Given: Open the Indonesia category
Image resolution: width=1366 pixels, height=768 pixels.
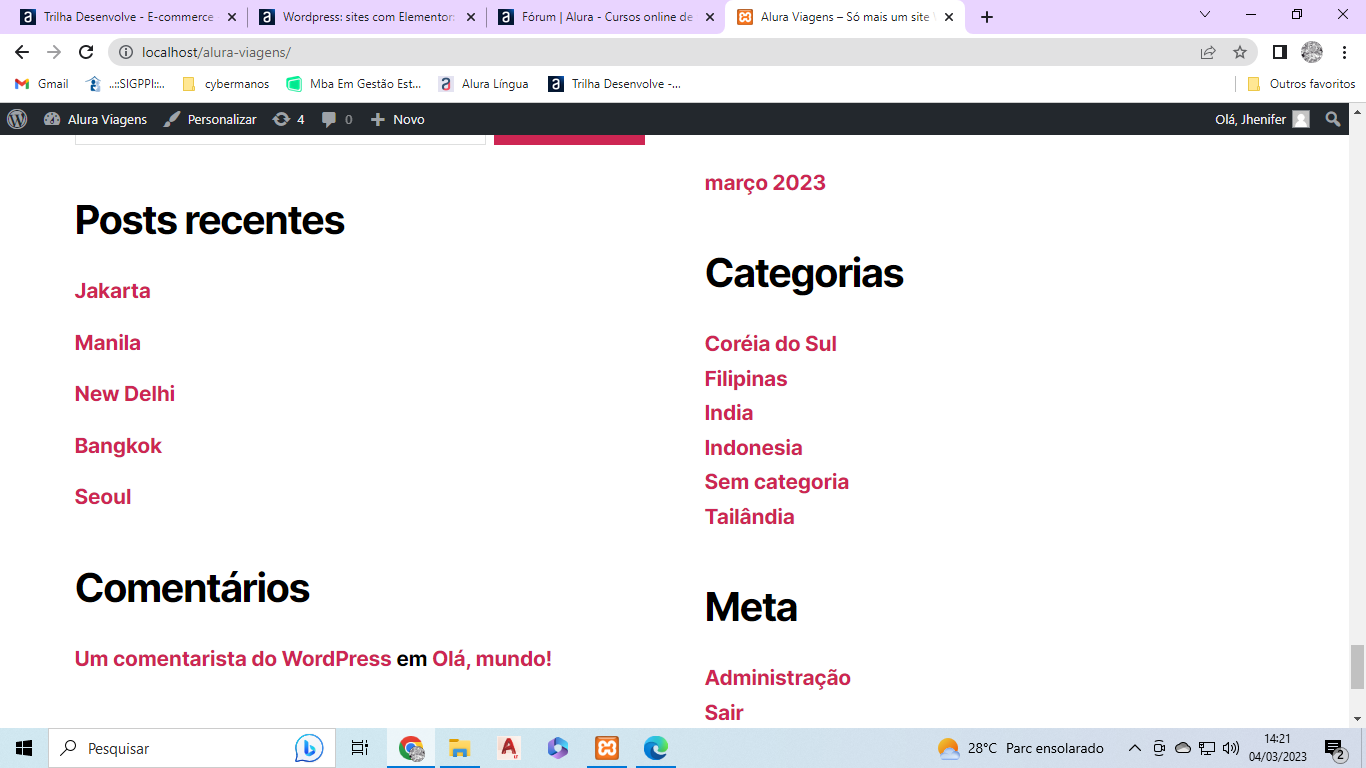Looking at the screenshot, I should (754, 448).
